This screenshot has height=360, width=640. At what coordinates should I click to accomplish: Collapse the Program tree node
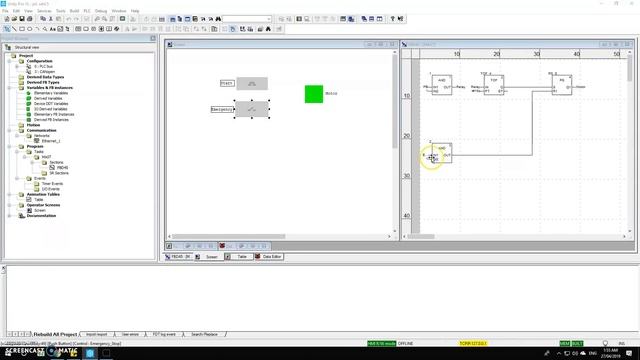click(x=9, y=146)
